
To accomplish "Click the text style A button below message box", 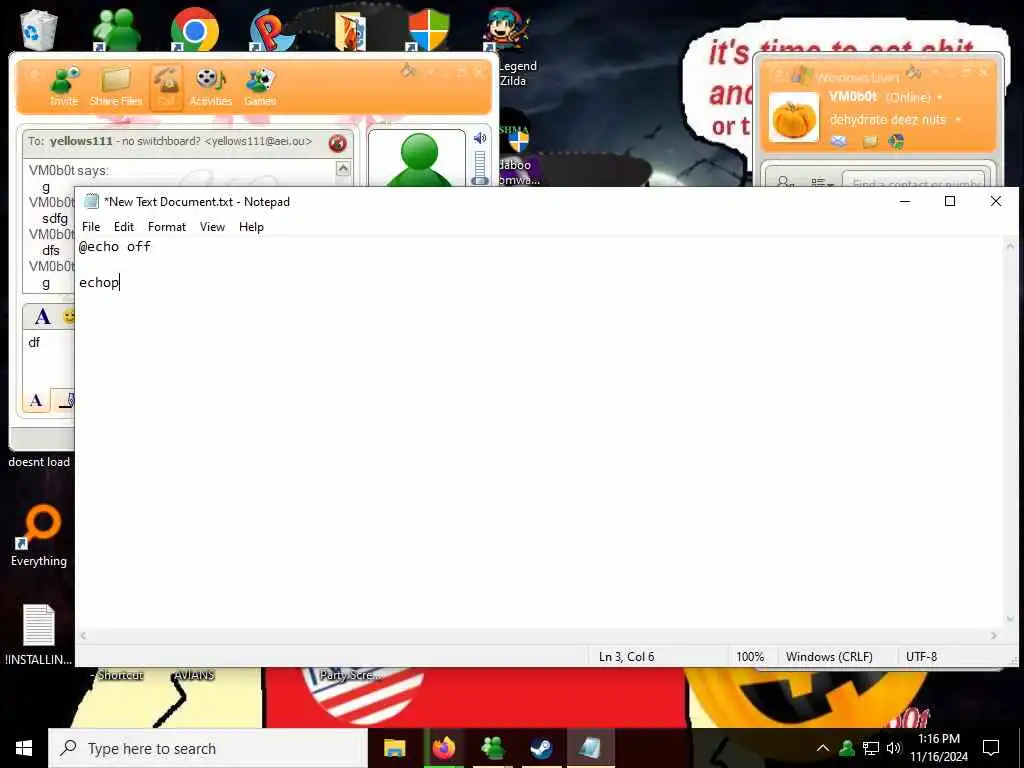I will tap(37, 400).
